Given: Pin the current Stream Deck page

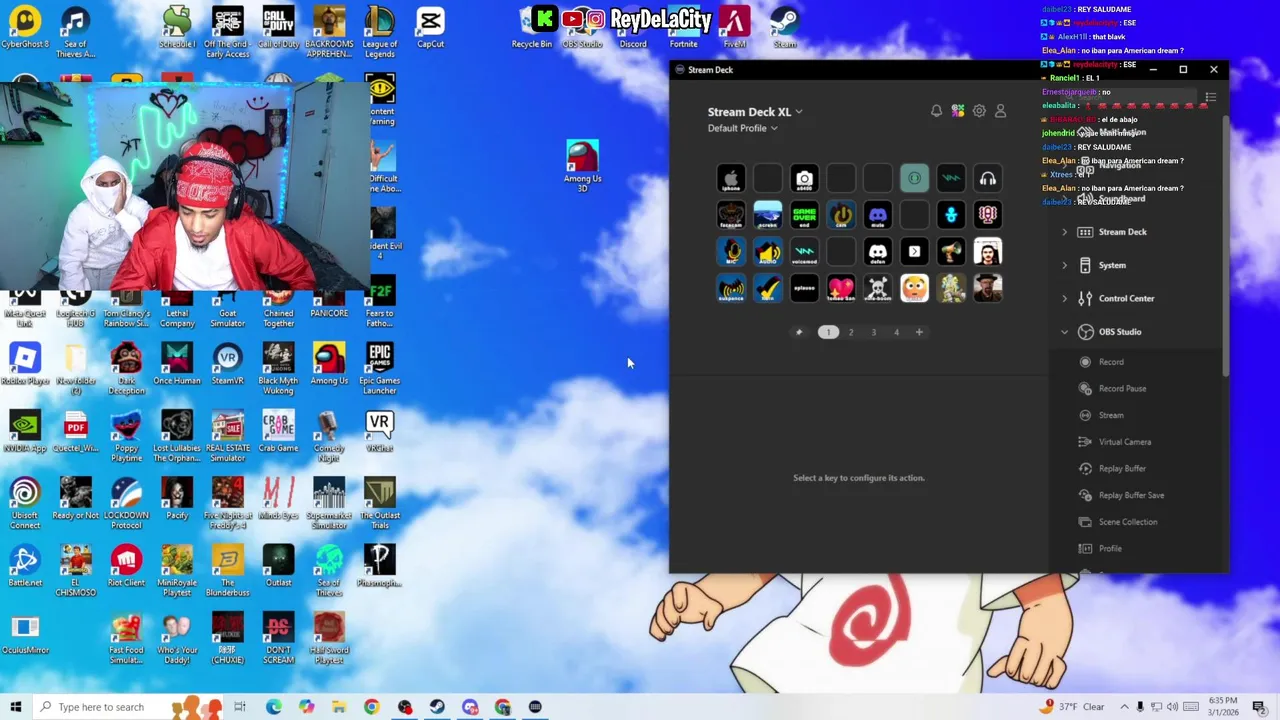Looking at the screenshot, I should click(x=798, y=332).
